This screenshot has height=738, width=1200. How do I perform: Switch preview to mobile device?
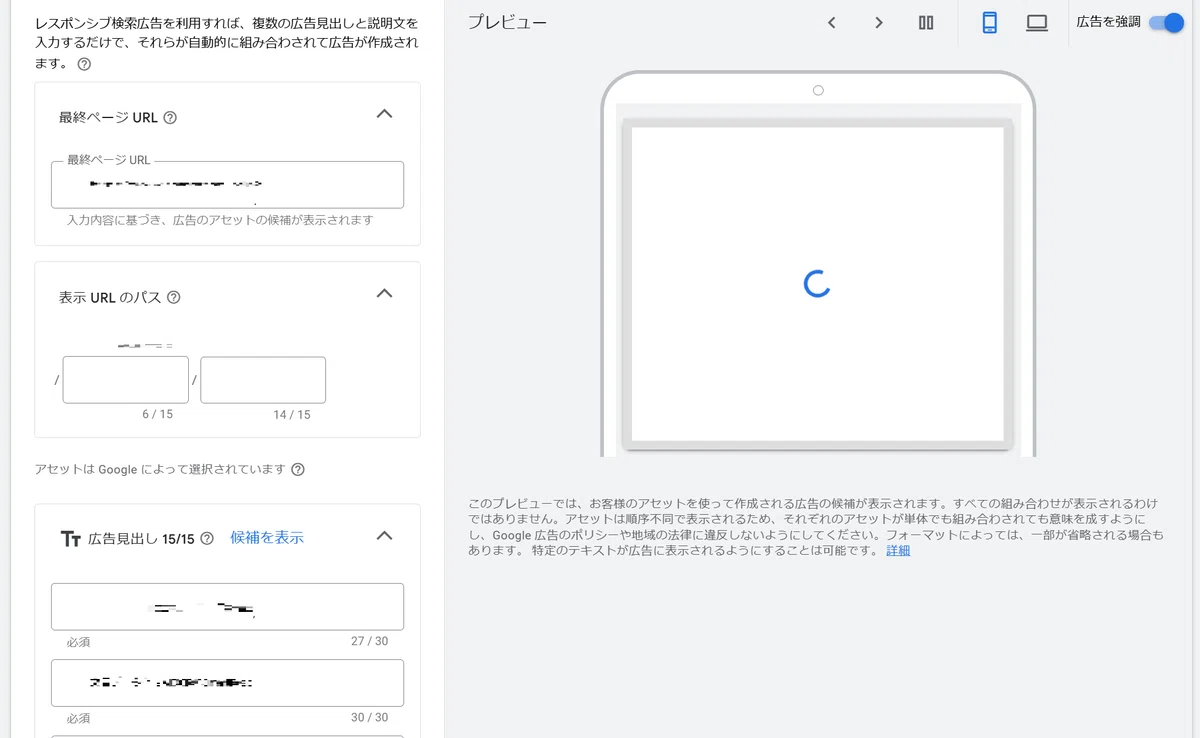coord(990,23)
